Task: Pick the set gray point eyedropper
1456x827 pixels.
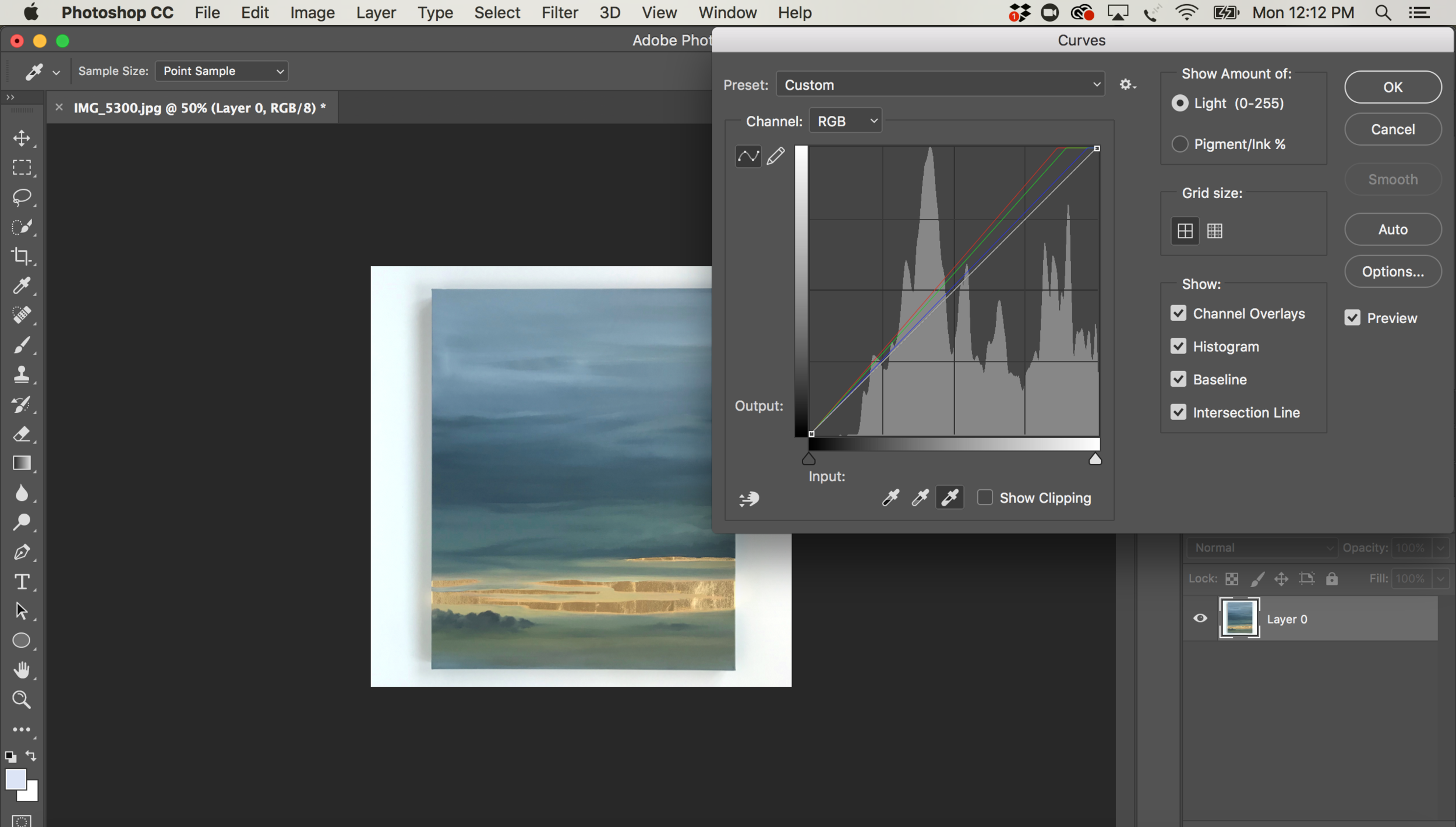Action: click(x=920, y=497)
